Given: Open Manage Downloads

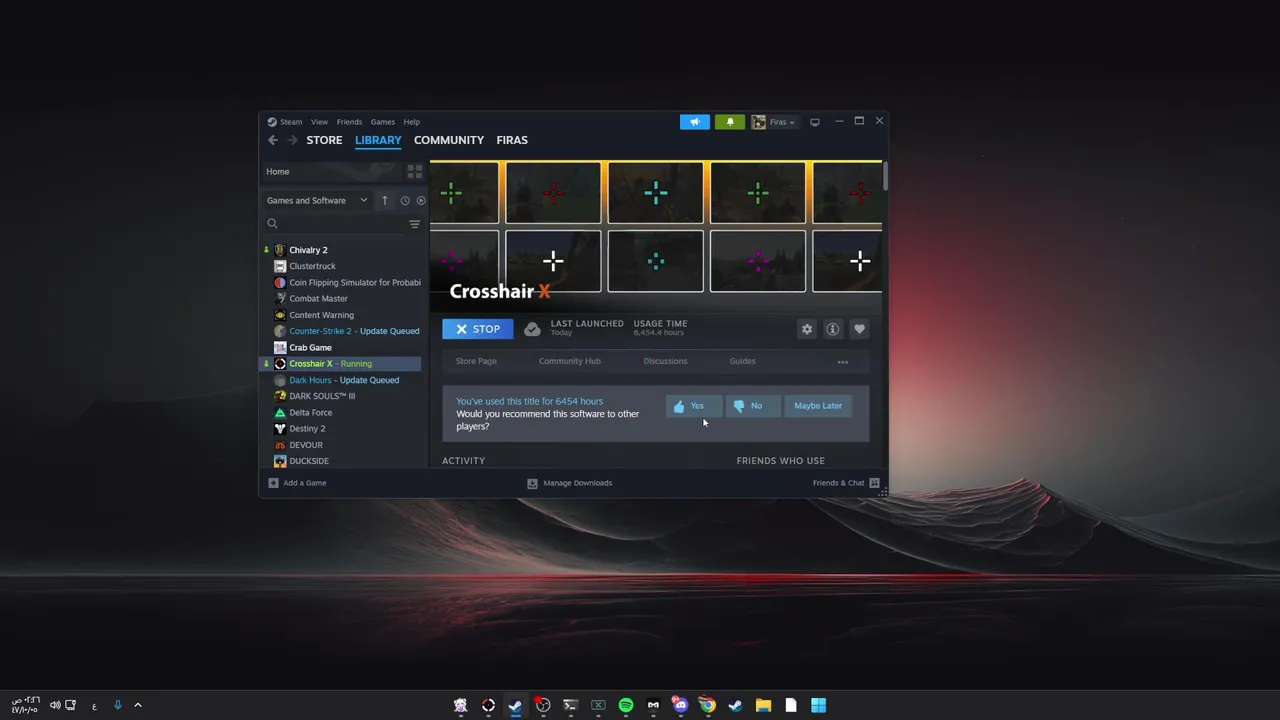Looking at the screenshot, I should pos(570,483).
